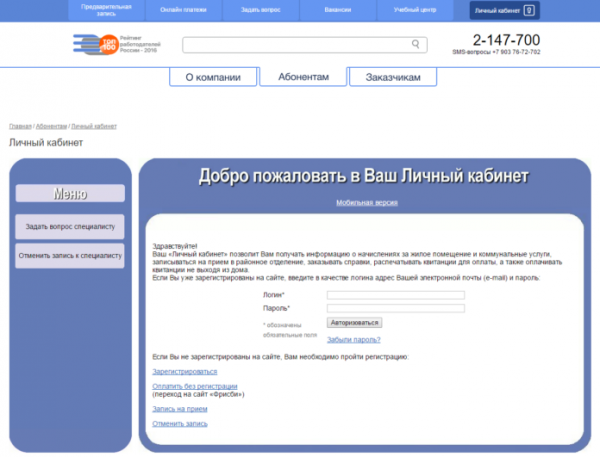The height and width of the screenshot is (457, 600).
Task: Open the Оплатить без регистрации link
Action: [x=195, y=386]
